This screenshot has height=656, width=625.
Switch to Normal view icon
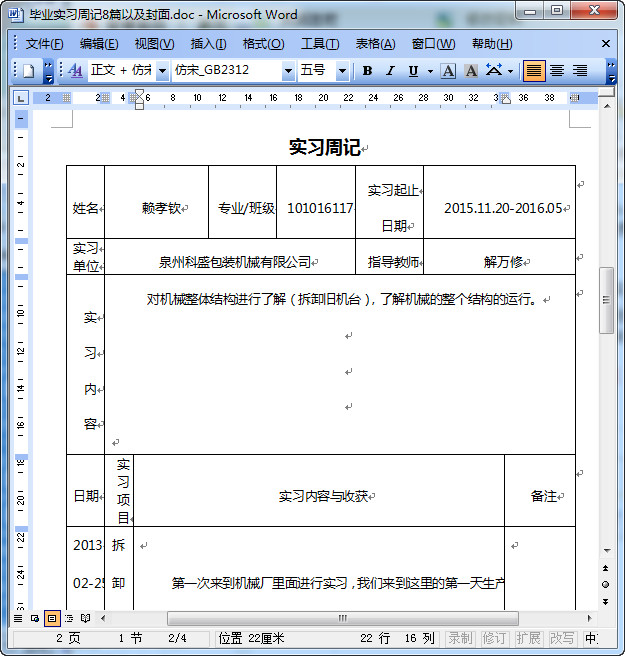coord(18,618)
